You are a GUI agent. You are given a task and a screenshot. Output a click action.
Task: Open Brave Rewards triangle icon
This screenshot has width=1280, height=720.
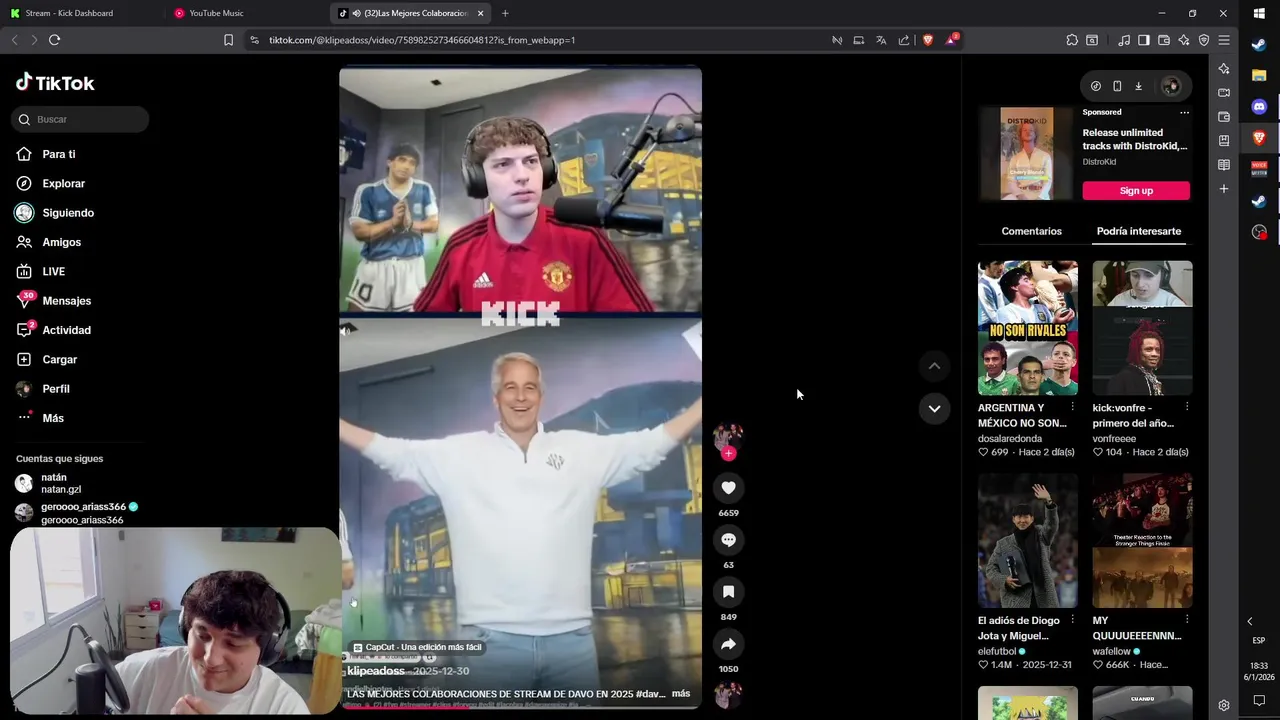951,40
